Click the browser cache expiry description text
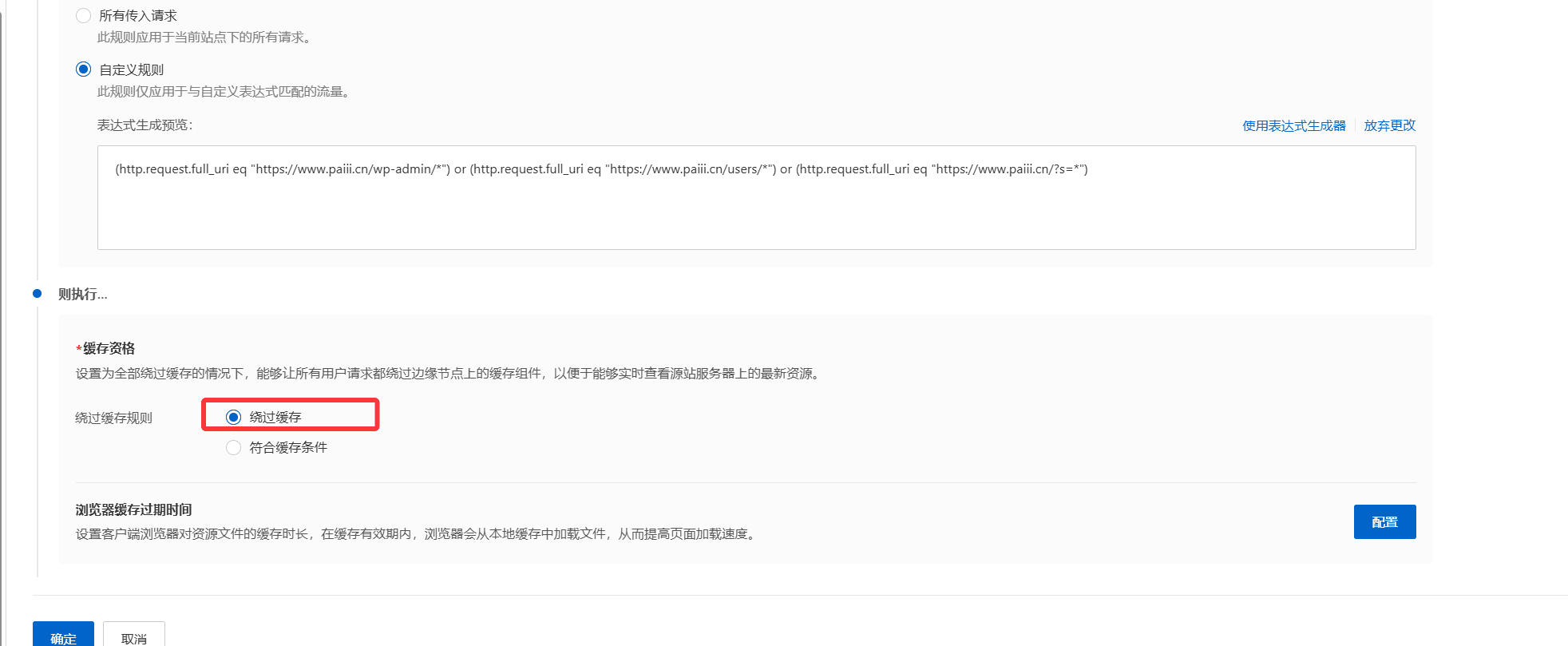Image resolution: width=1568 pixels, height=646 pixels. [415, 533]
